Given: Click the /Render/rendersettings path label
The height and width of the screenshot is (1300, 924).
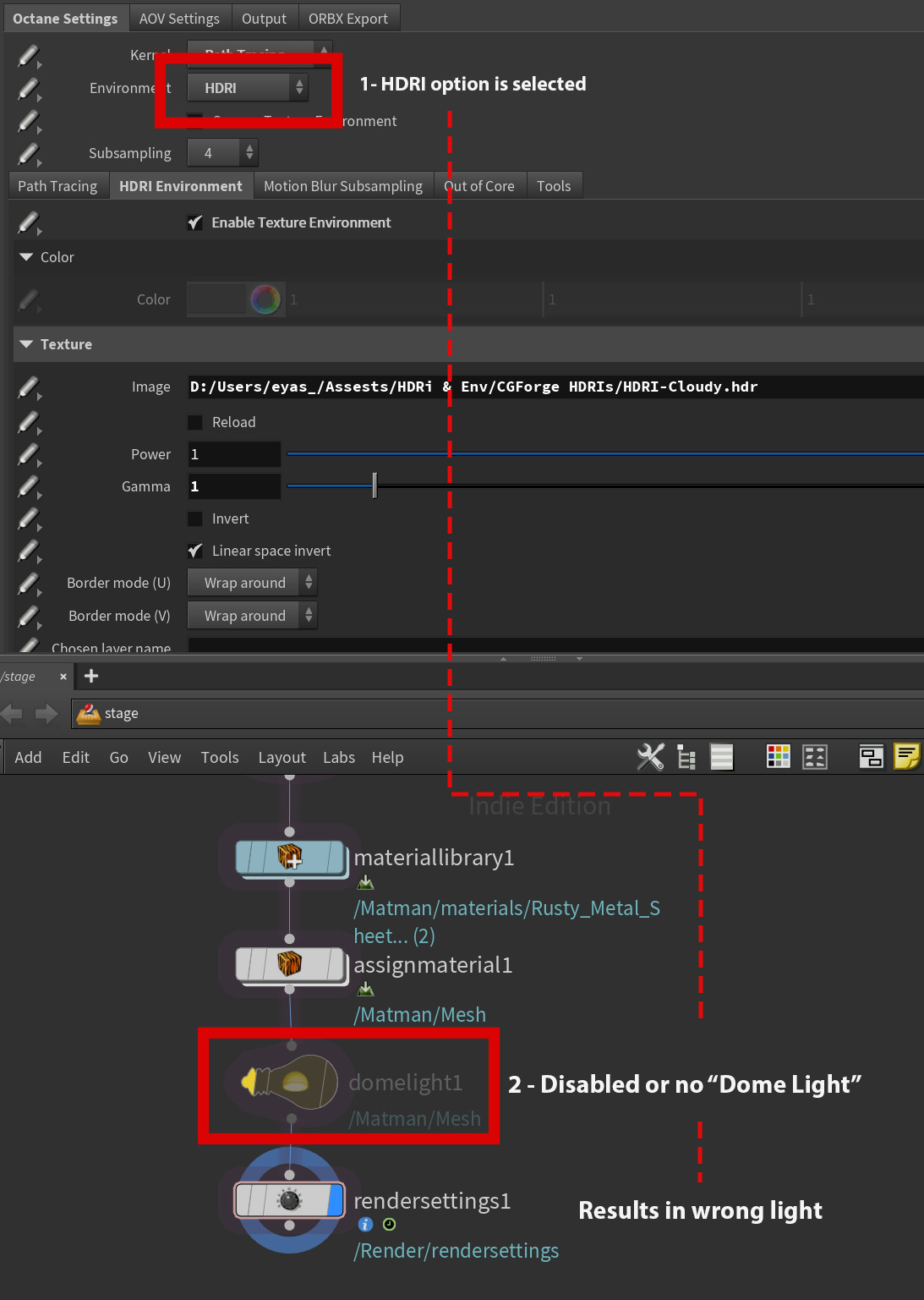Looking at the screenshot, I should 456,1251.
